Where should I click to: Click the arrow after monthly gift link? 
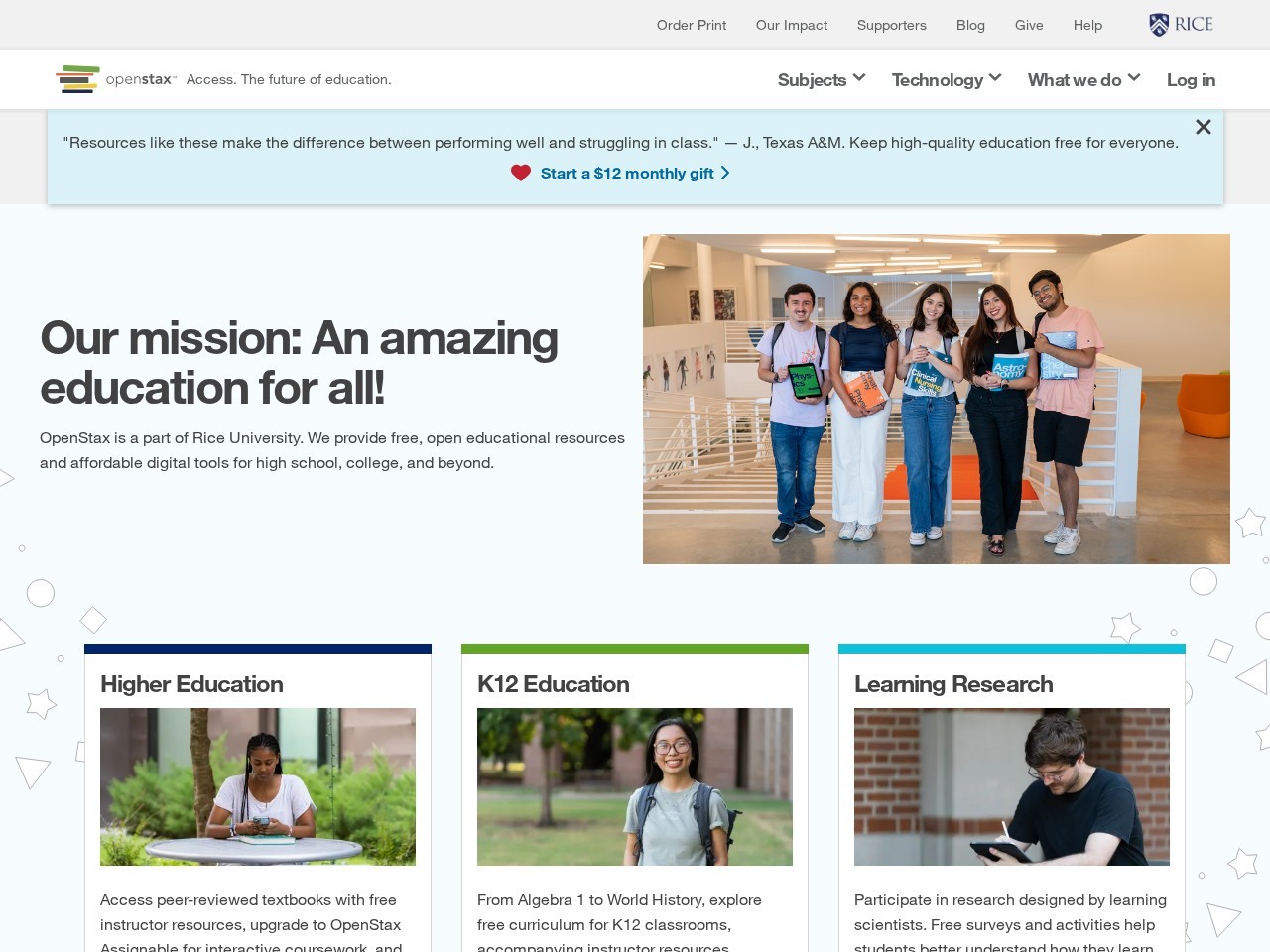725,174
